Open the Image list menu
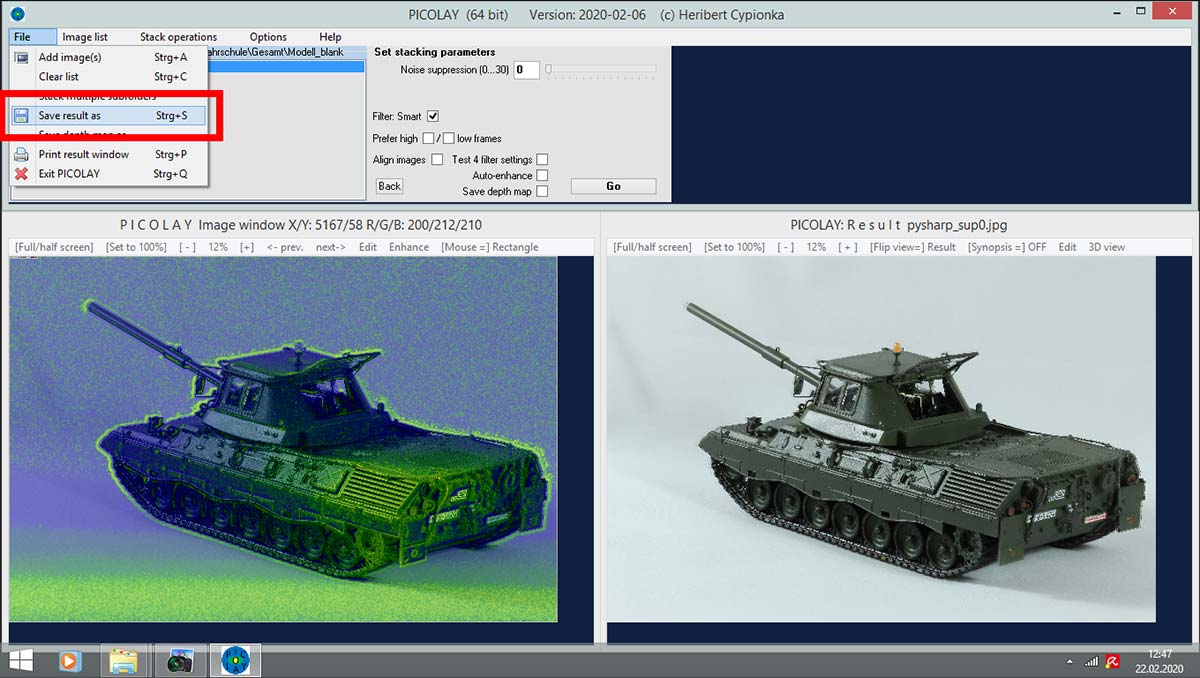Image resolution: width=1200 pixels, height=678 pixels. (x=85, y=37)
